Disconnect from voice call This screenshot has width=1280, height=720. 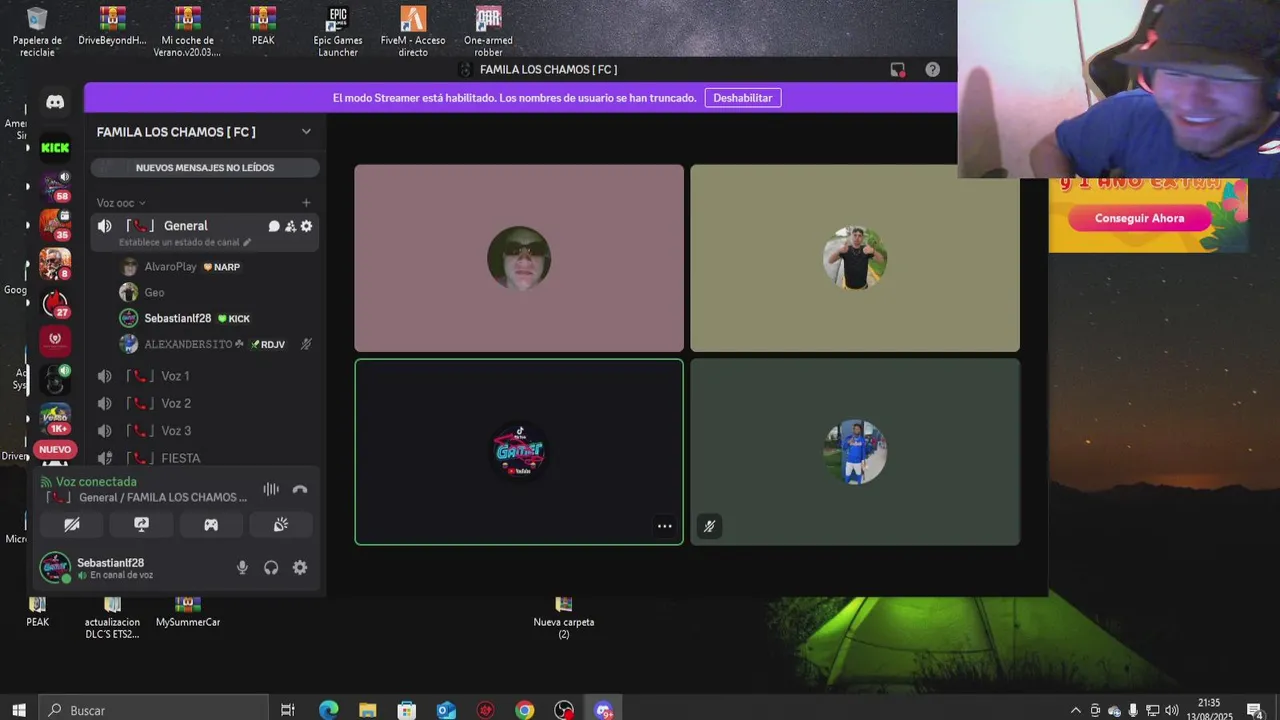(300, 489)
